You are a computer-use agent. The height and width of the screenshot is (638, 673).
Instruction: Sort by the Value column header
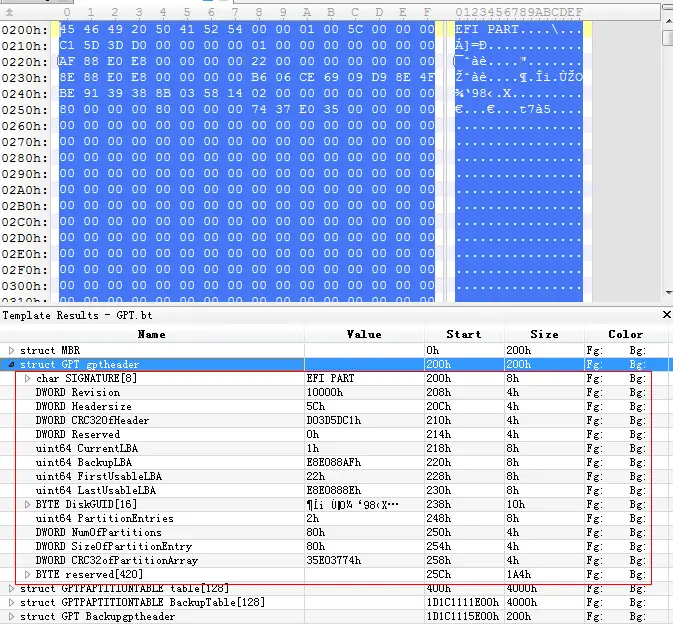tap(364, 334)
